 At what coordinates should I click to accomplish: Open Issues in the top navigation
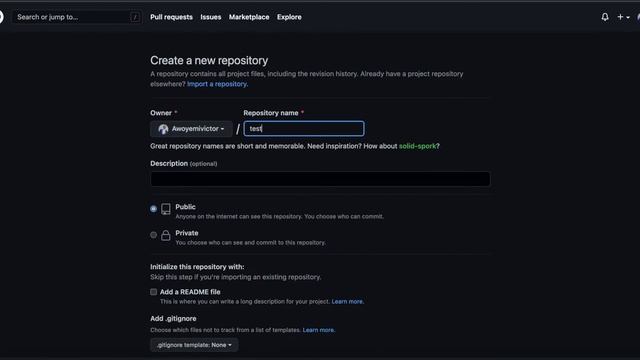pyautogui.click(x=211, y=17)
